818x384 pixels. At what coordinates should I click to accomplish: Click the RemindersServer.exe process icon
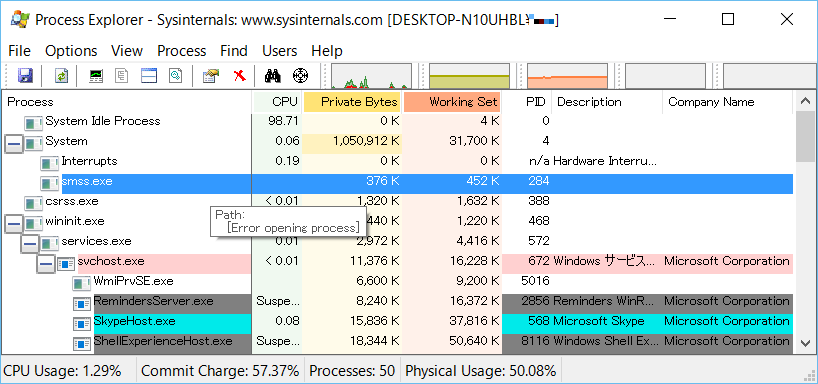tap(82, 304)
